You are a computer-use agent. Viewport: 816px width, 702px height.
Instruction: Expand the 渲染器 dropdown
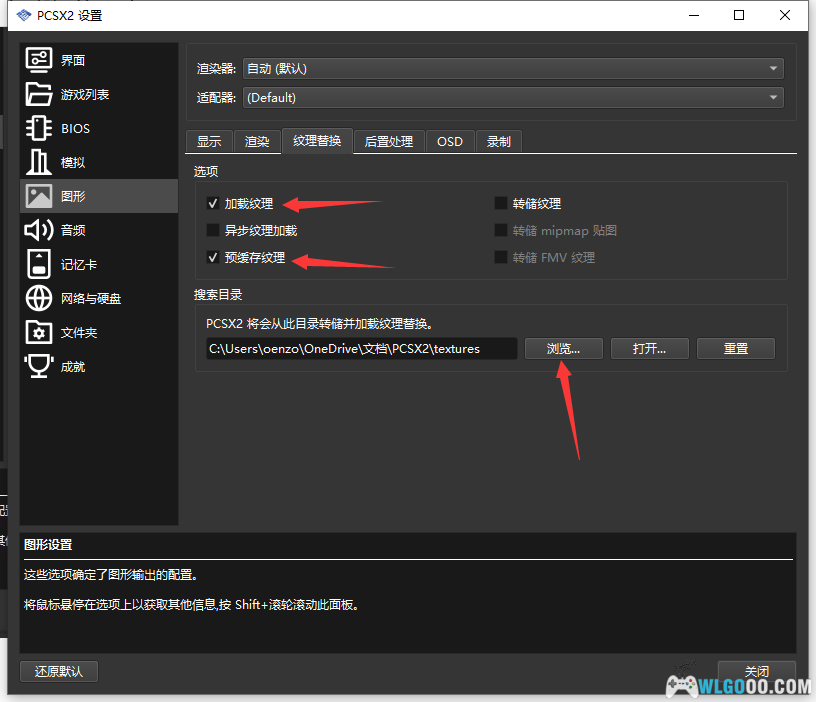tap(513, 69)
